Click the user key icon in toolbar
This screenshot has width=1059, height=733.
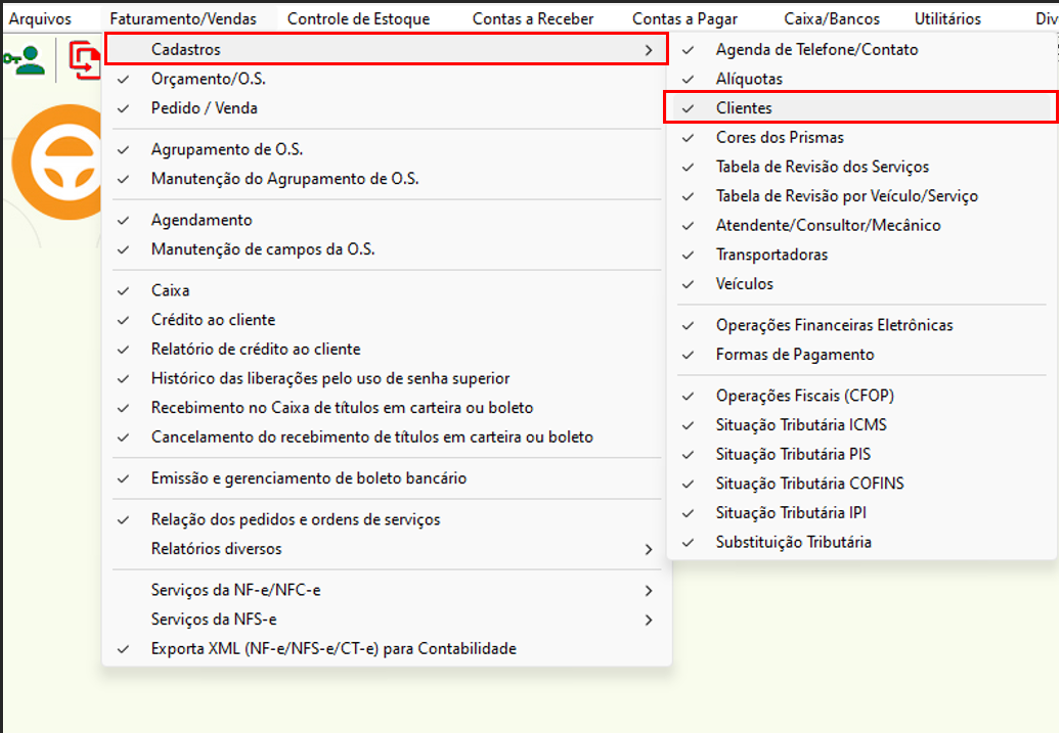point(24,60)
